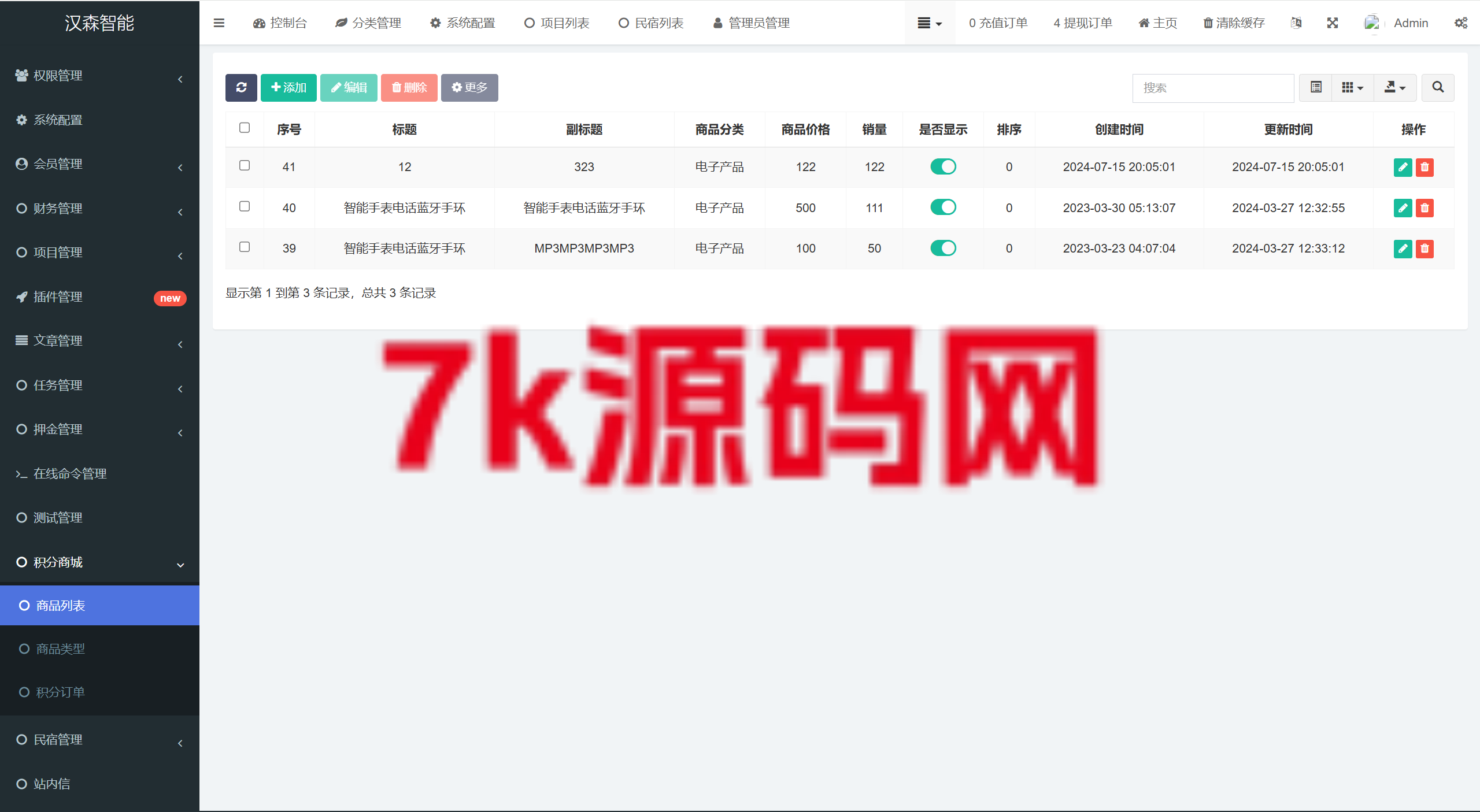The height and width of the screenshot is (812, 1480).
Task: Open 系统配置 in the top nav
Action: click(x=462, y=23)
